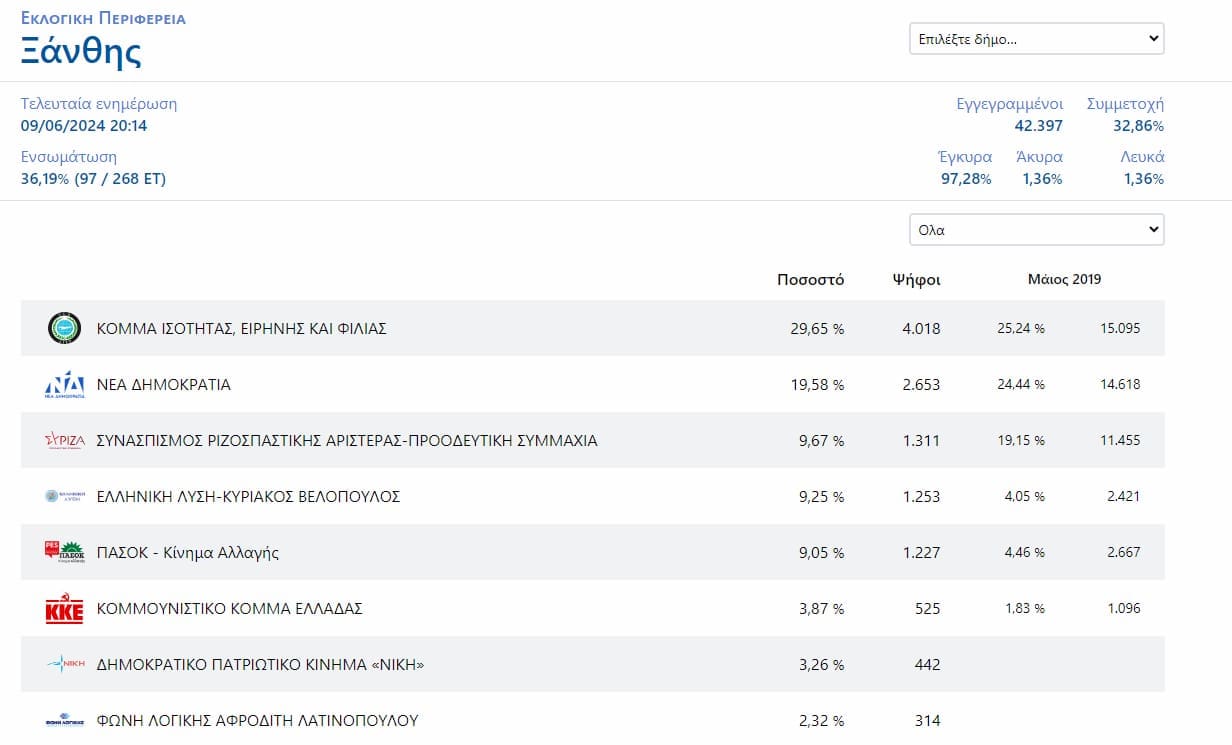
Task: Click the valid votes value 97,28%
Action: (x=966, y=179)
